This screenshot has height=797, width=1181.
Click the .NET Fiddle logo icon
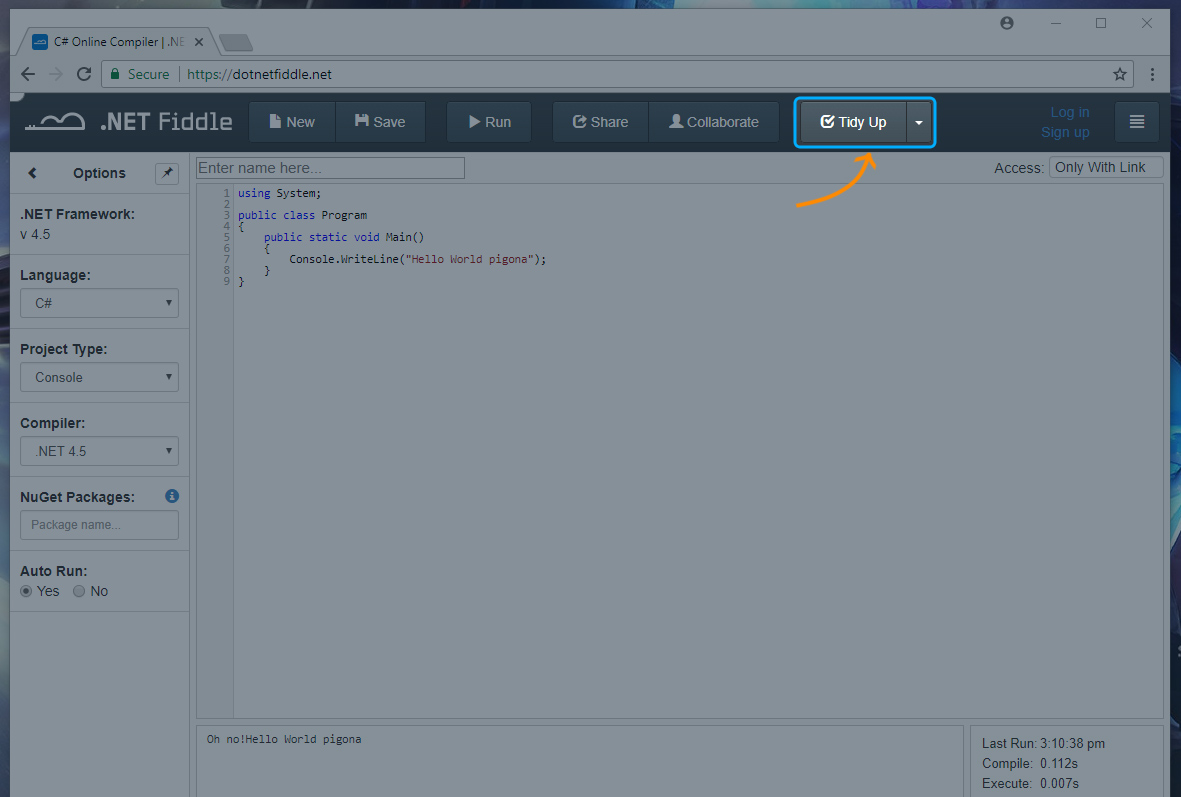coord(55,122)
